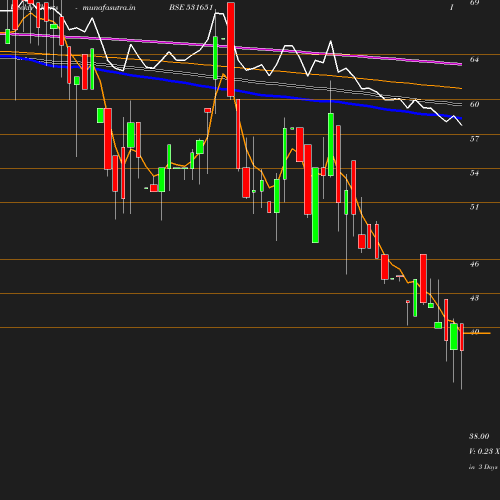The height and width of the screenshot is (500, 500).
Task: Click the last red candlestick on the chart
Action: 462,337
